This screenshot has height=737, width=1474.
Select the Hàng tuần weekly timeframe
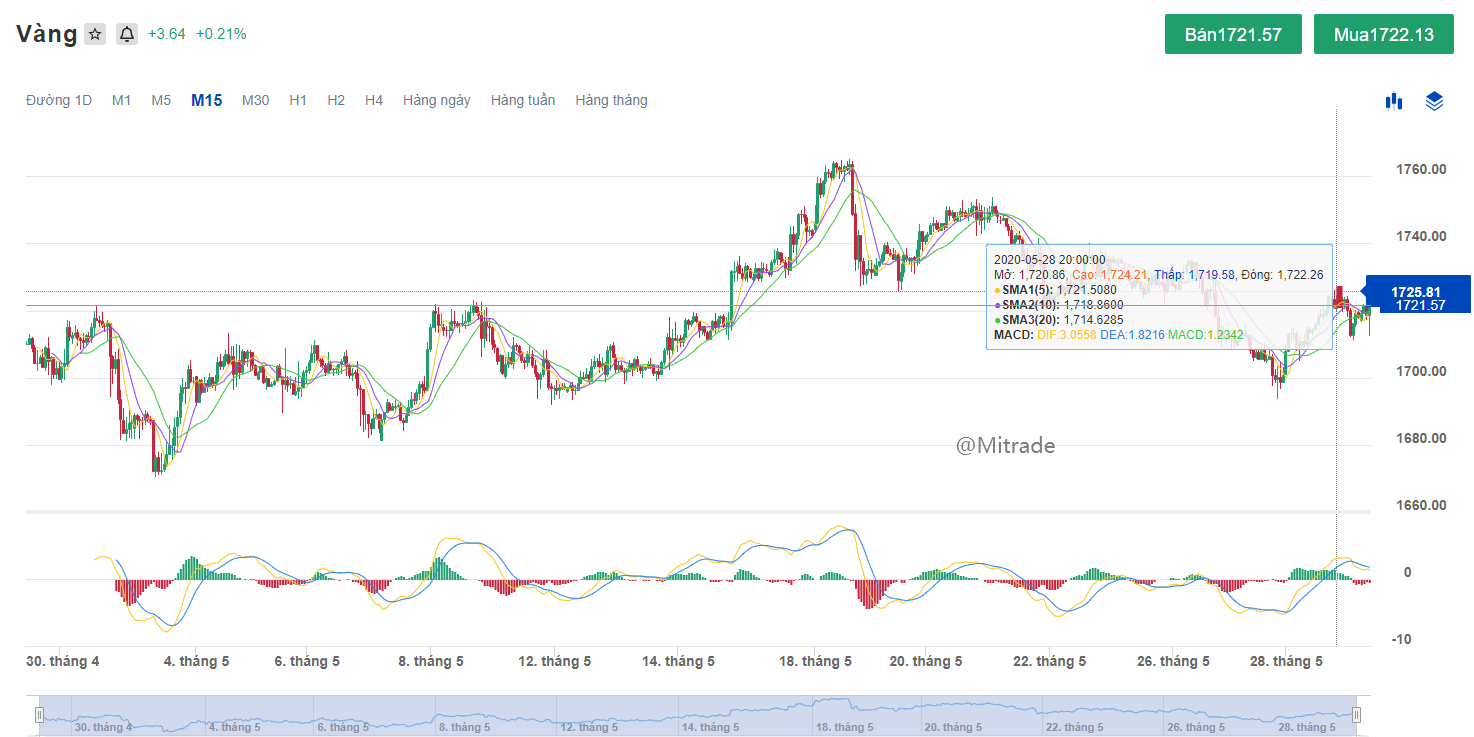(522, 100)
